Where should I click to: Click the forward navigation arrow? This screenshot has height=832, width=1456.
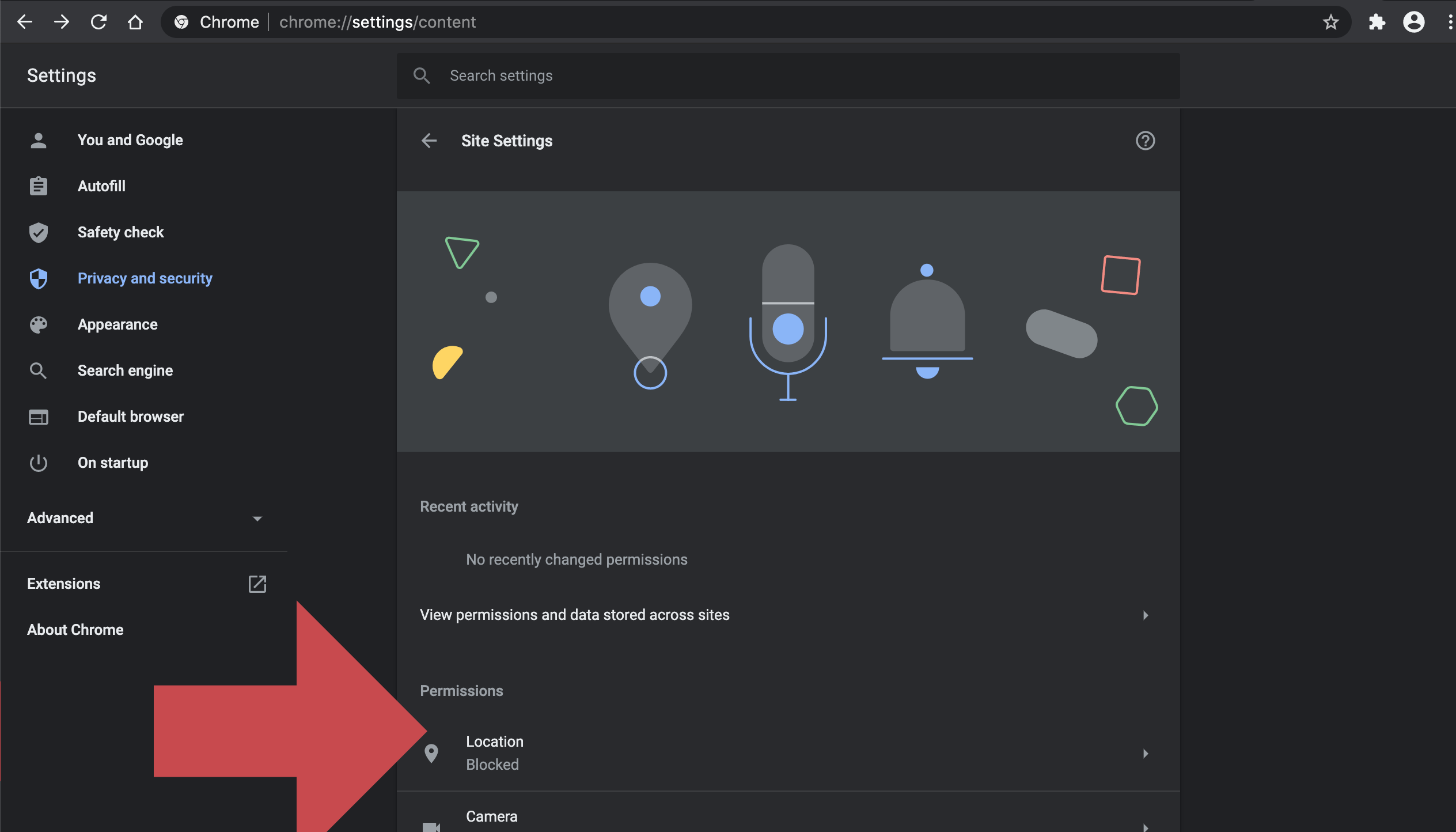point(61,22)
